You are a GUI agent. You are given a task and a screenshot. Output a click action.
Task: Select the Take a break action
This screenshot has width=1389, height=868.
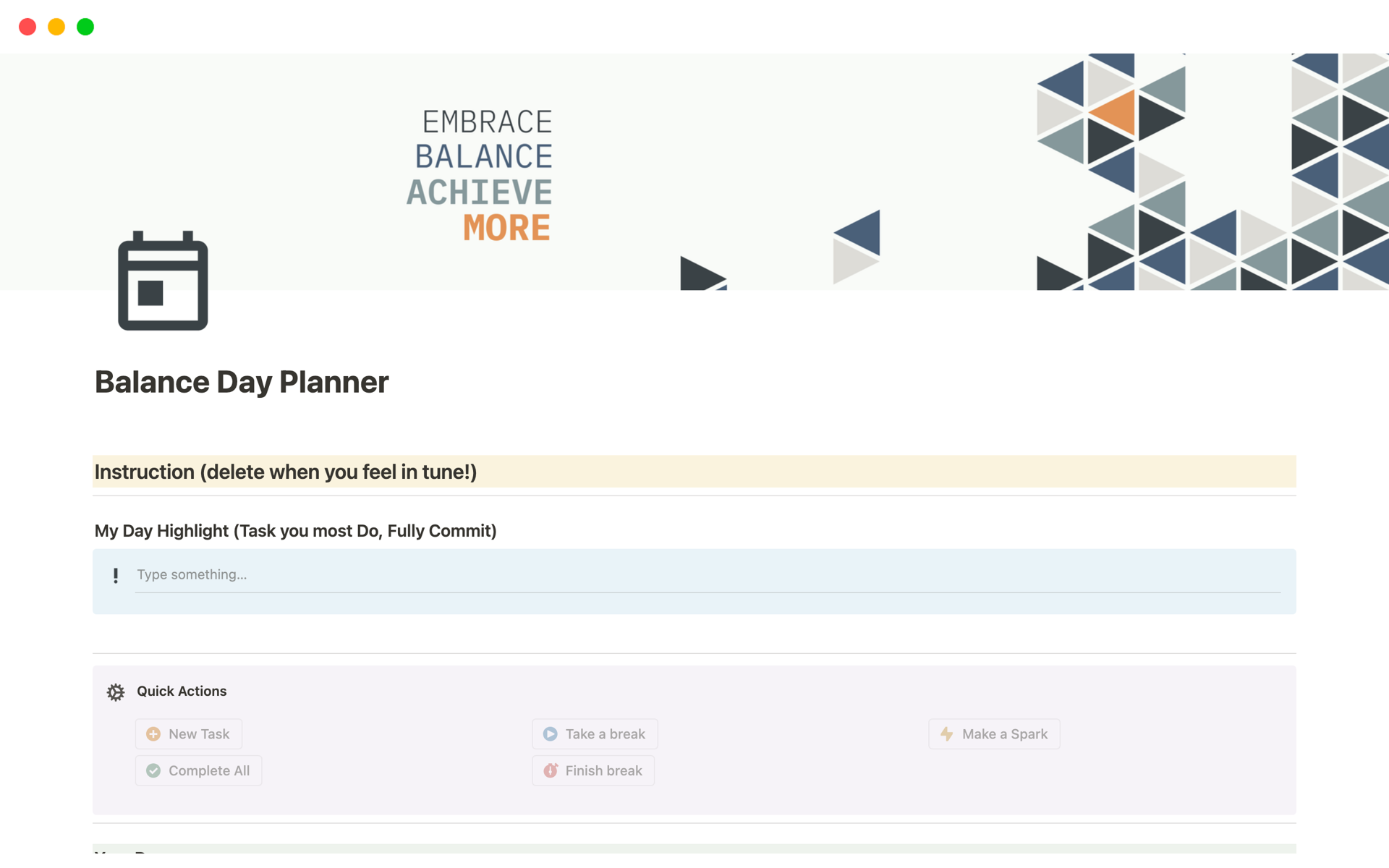coord(594,733)
